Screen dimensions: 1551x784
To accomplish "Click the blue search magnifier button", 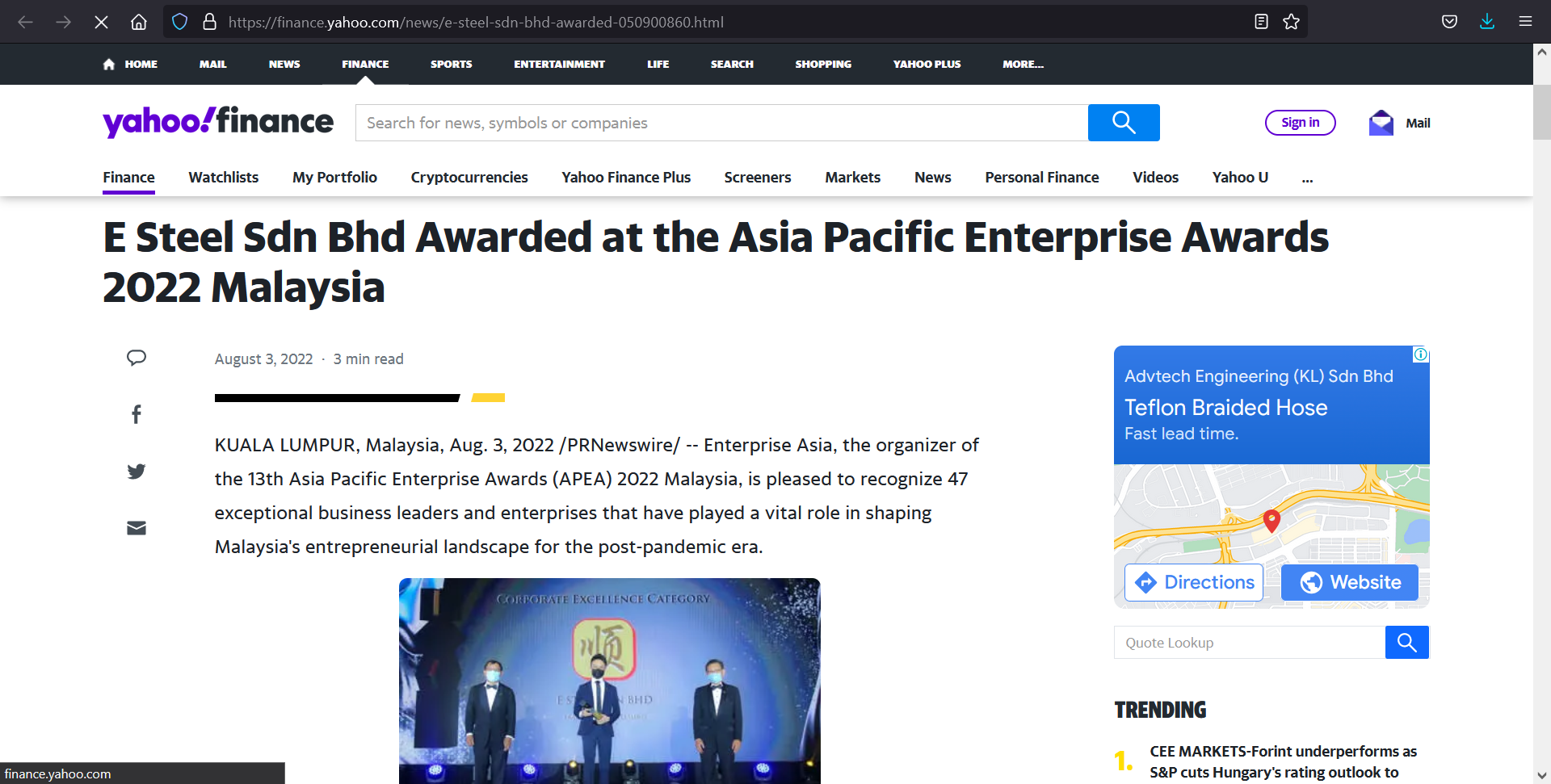I will pyautogui.click(x=1124, y=123).
